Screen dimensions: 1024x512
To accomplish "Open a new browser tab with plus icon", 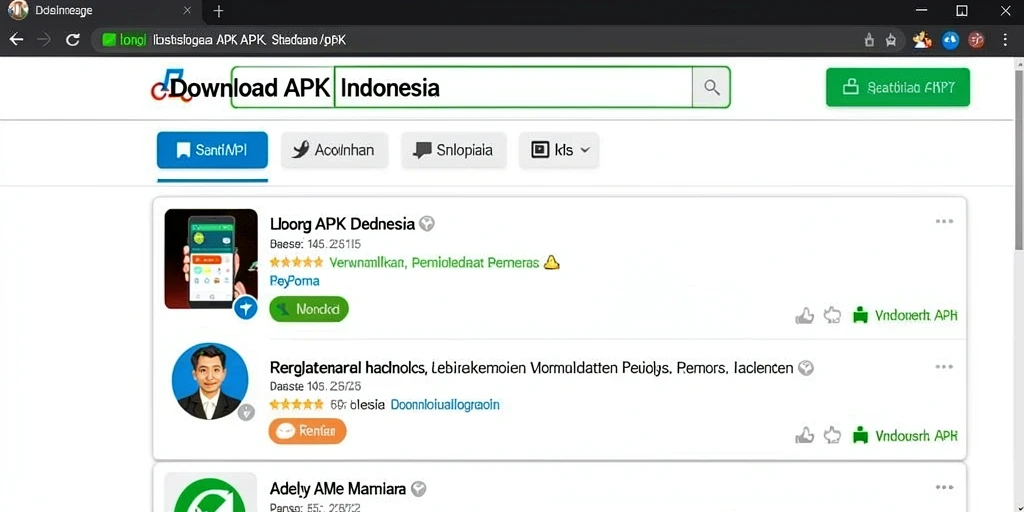I will pyautogui.click(x=219, y=11).
